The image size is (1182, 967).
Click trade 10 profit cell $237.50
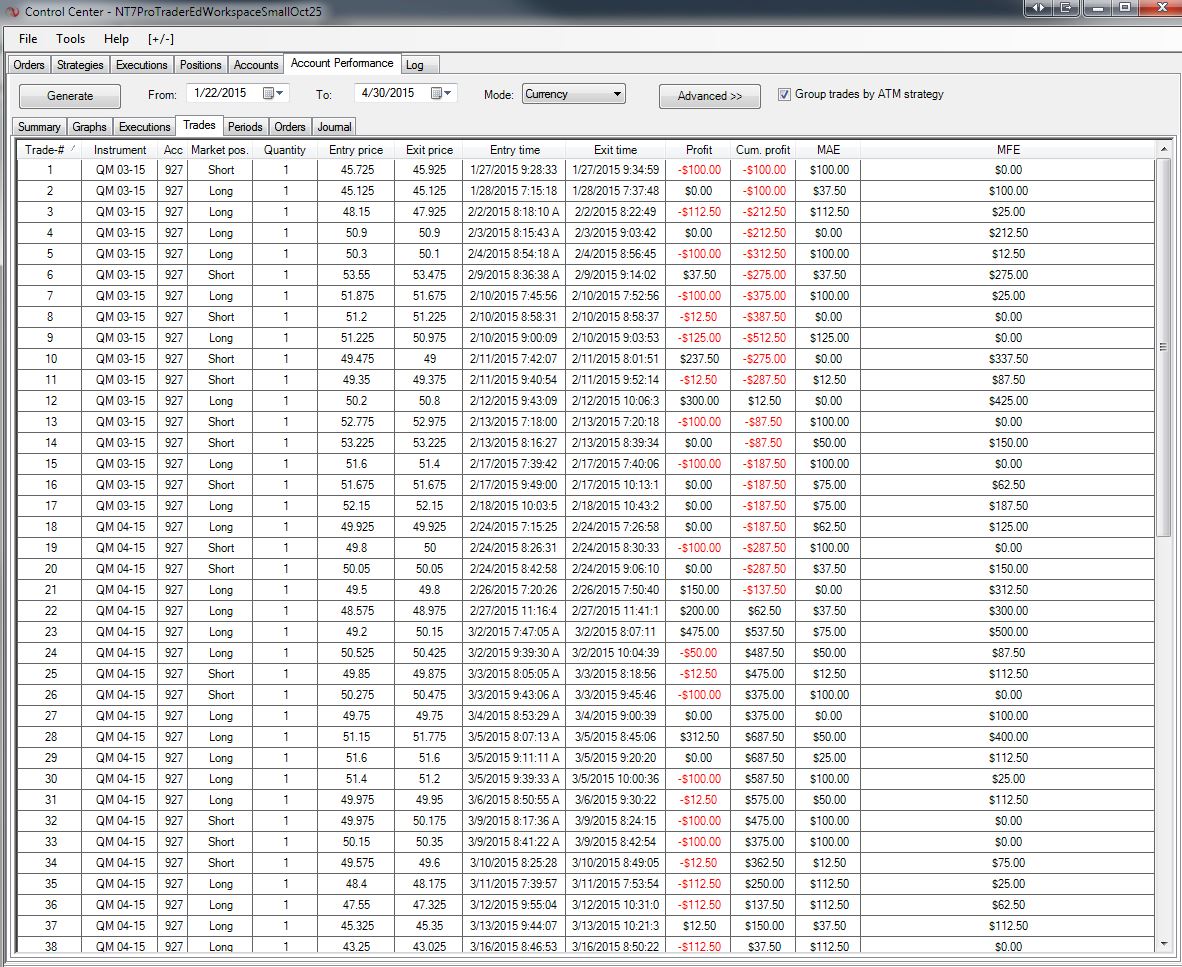pyautogui.click(x=699, y=359)
